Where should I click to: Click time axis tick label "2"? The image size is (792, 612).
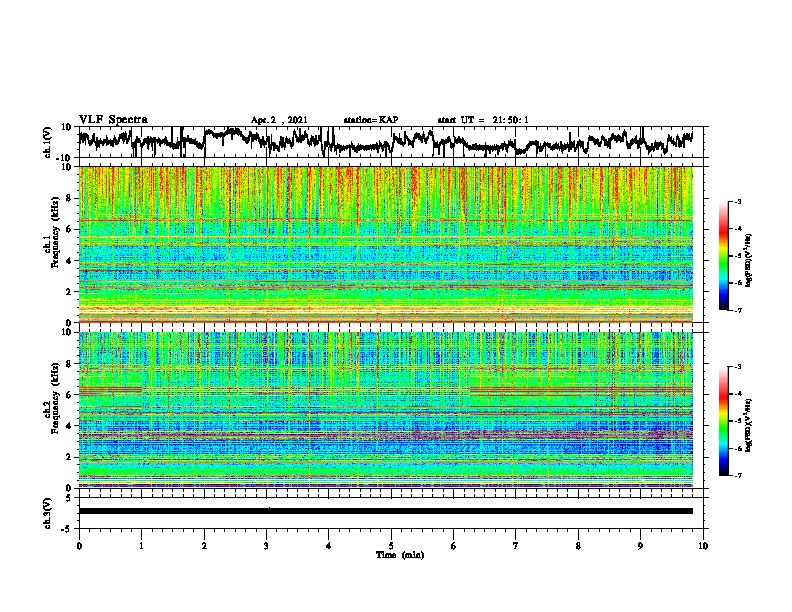[204, 546]
